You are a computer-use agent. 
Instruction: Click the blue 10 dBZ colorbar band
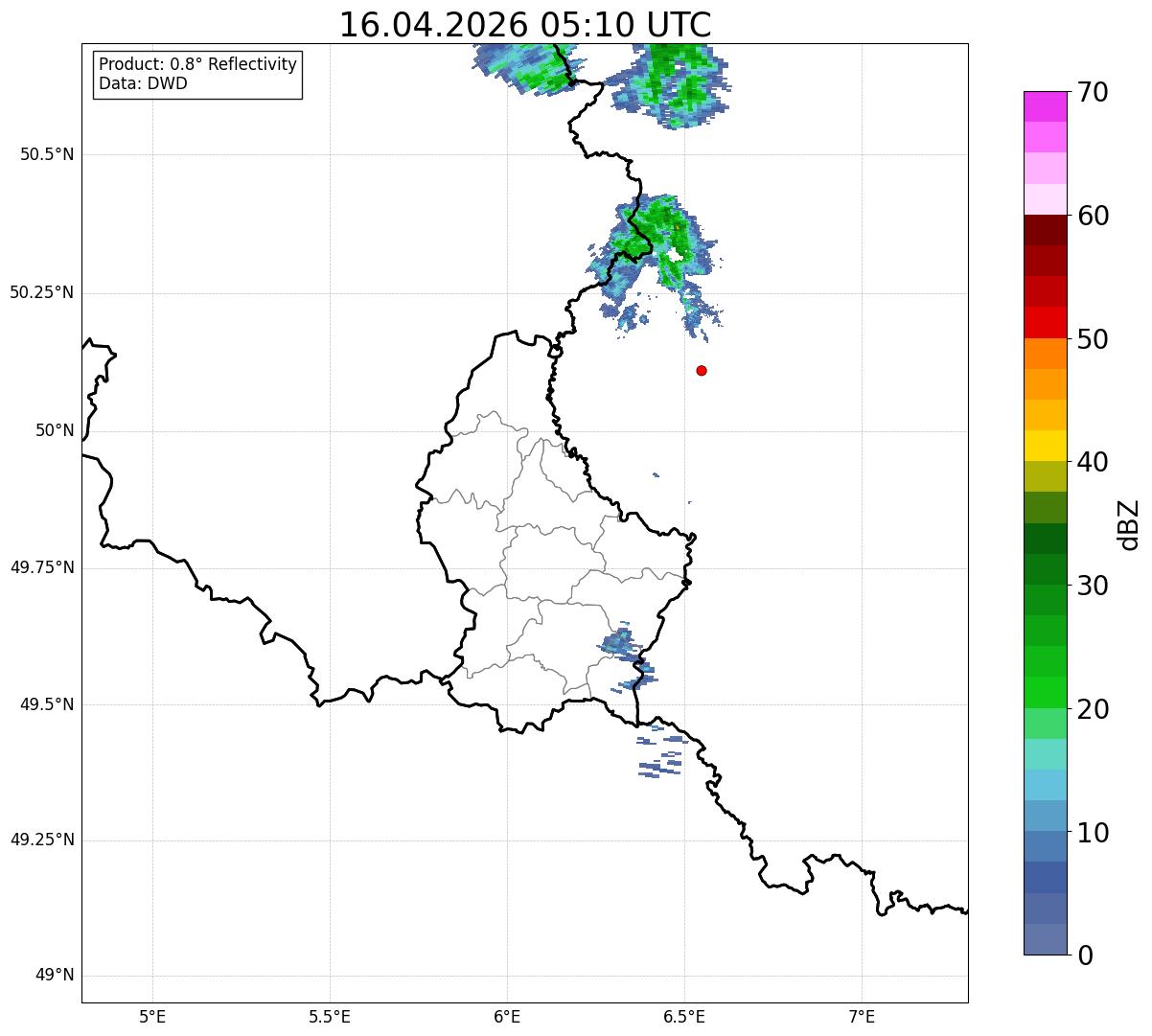pyautogui.click(x=1039, y=817)
